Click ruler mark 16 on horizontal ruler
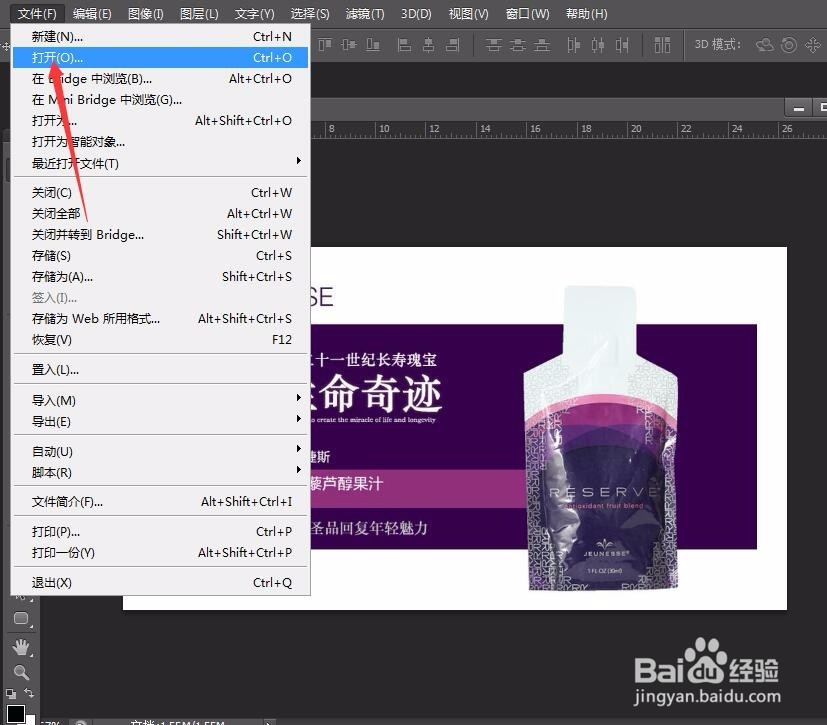 pyautogui.click(x=535, y=129)
